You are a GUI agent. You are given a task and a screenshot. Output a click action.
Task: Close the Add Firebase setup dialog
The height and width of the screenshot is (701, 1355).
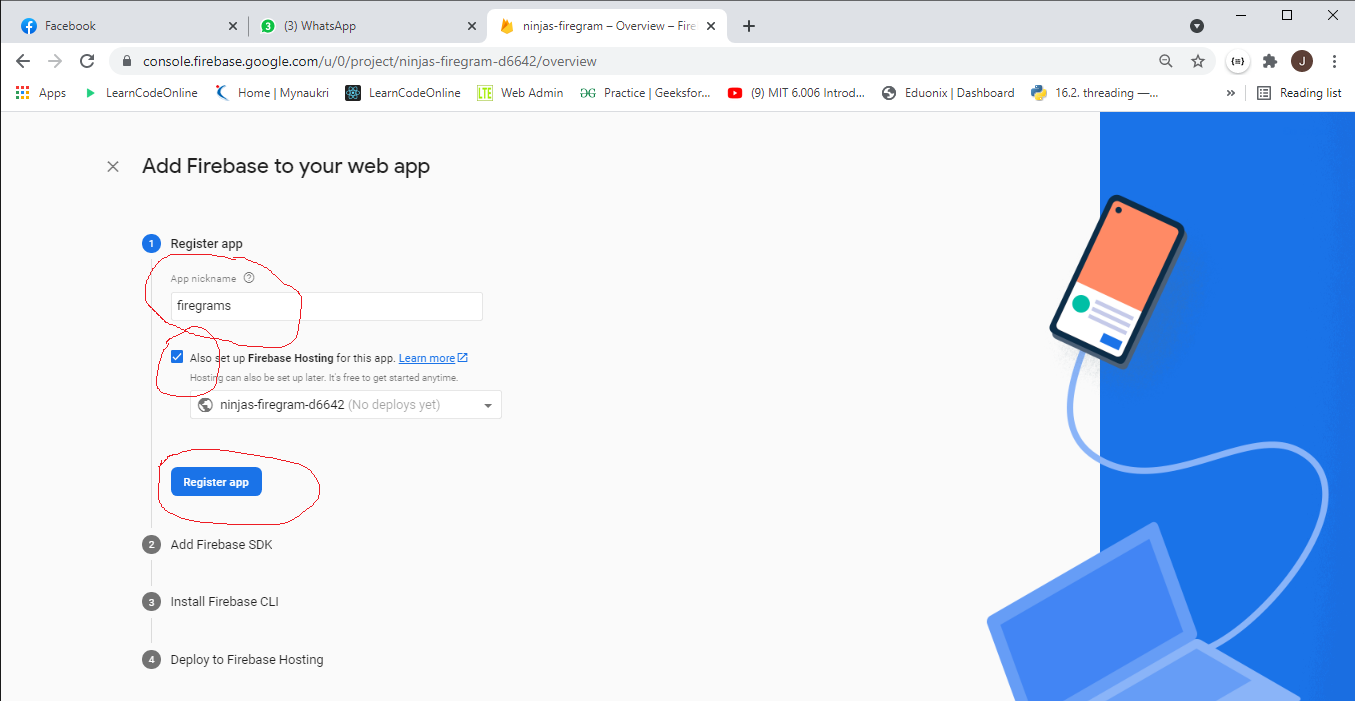(113, 167)
